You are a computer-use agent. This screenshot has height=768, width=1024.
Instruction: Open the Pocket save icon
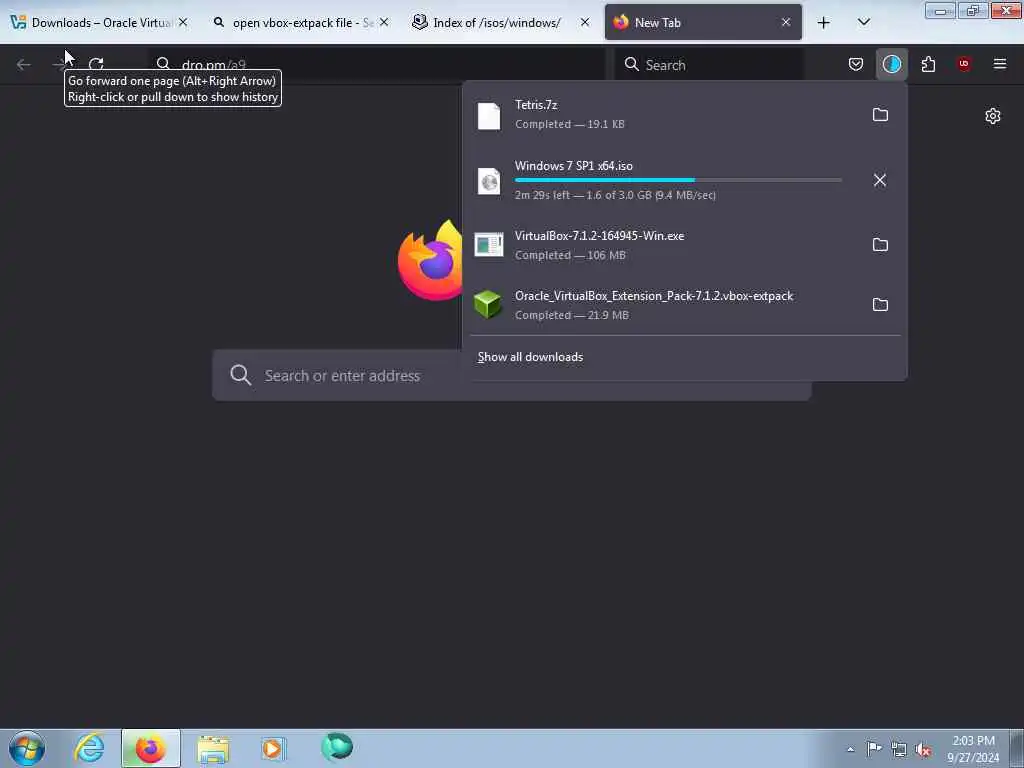point(856,64)
